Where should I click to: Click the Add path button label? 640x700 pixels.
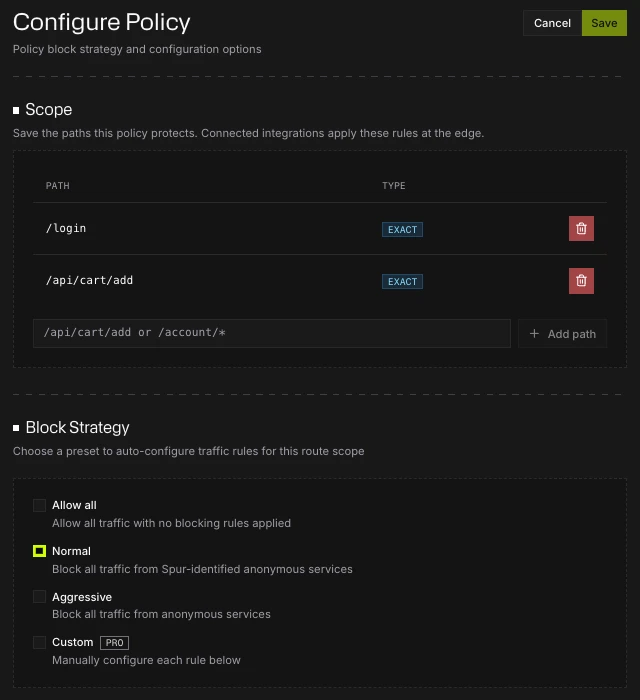tap(572, 334)
